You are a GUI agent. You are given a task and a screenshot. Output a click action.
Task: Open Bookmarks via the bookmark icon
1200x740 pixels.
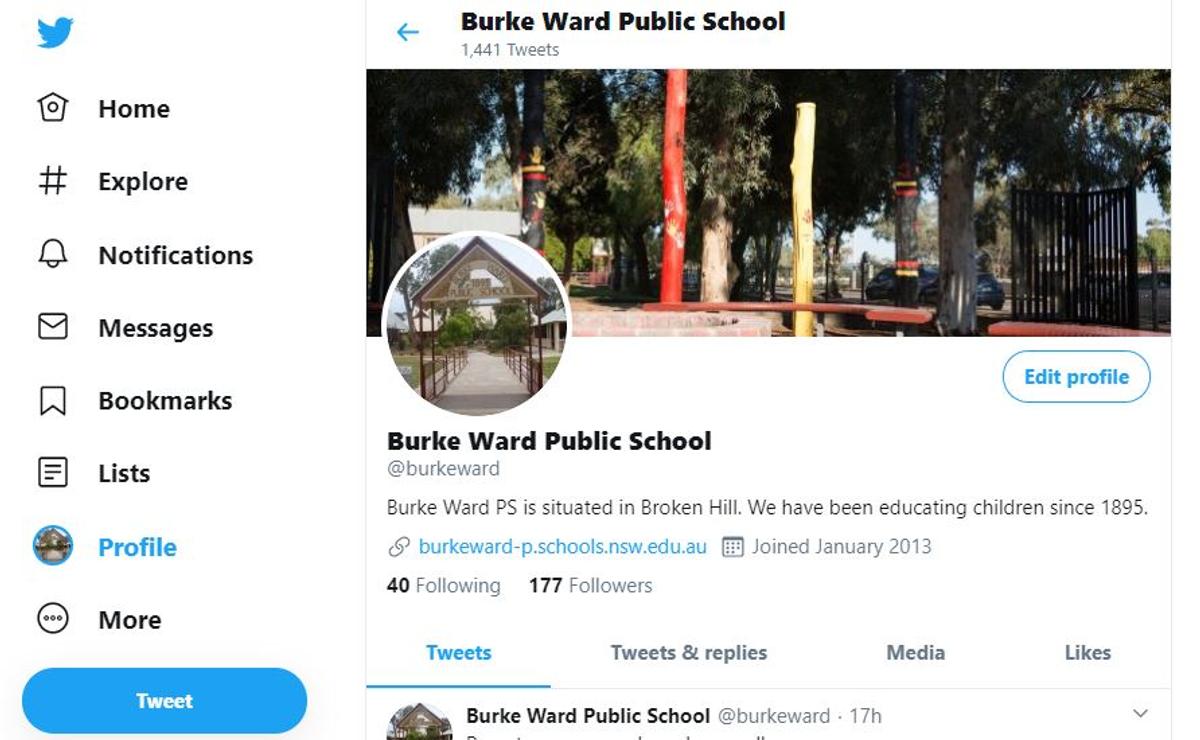click(52, 400)
